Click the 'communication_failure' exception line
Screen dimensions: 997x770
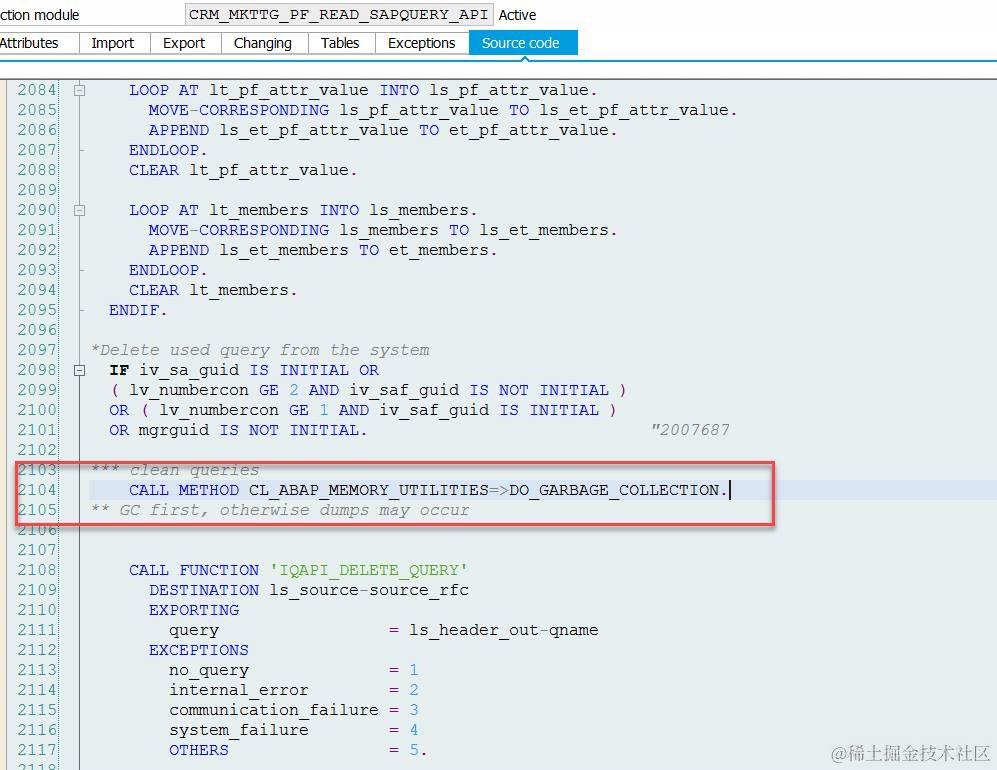(x=294, y=710)
